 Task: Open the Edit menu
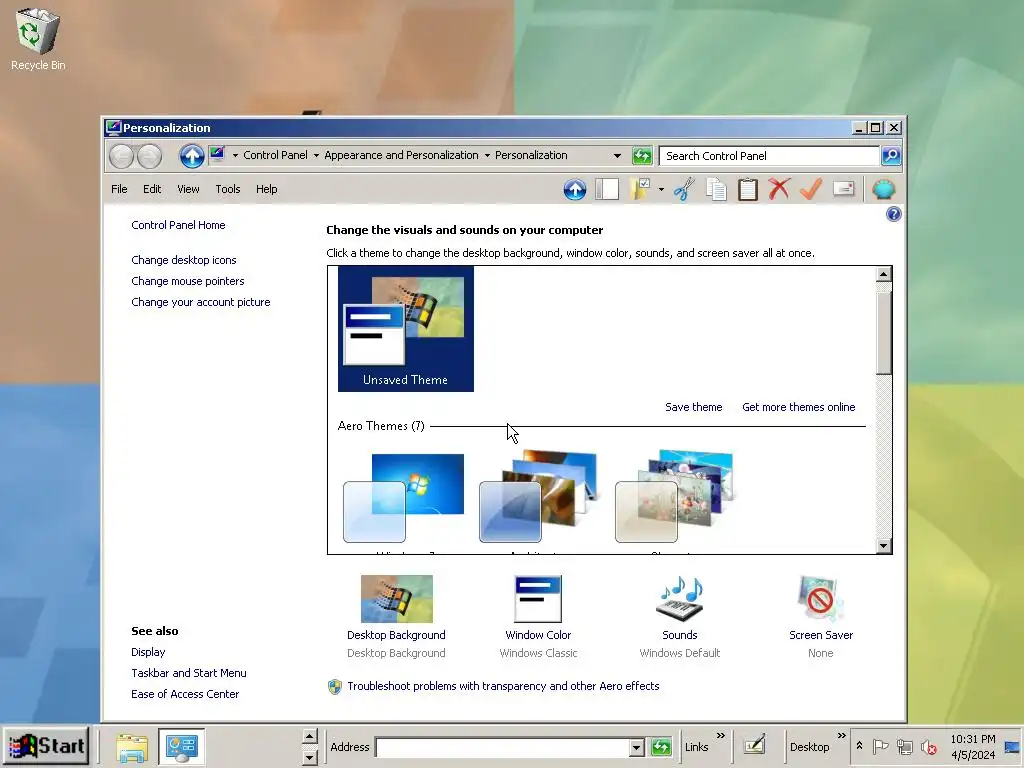click(x=152, y=189)
